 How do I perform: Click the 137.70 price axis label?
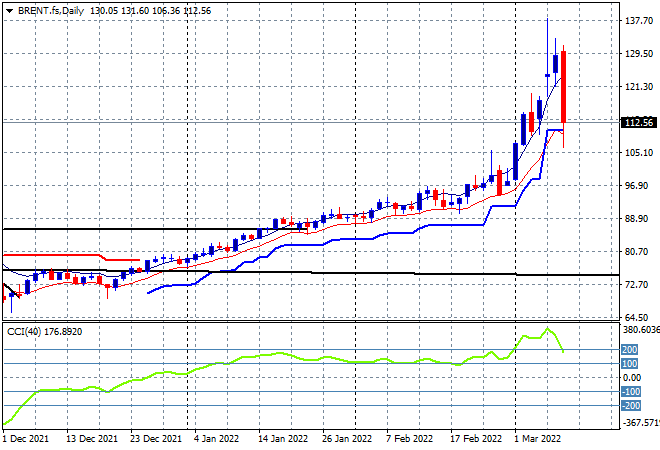coord(638,21)
